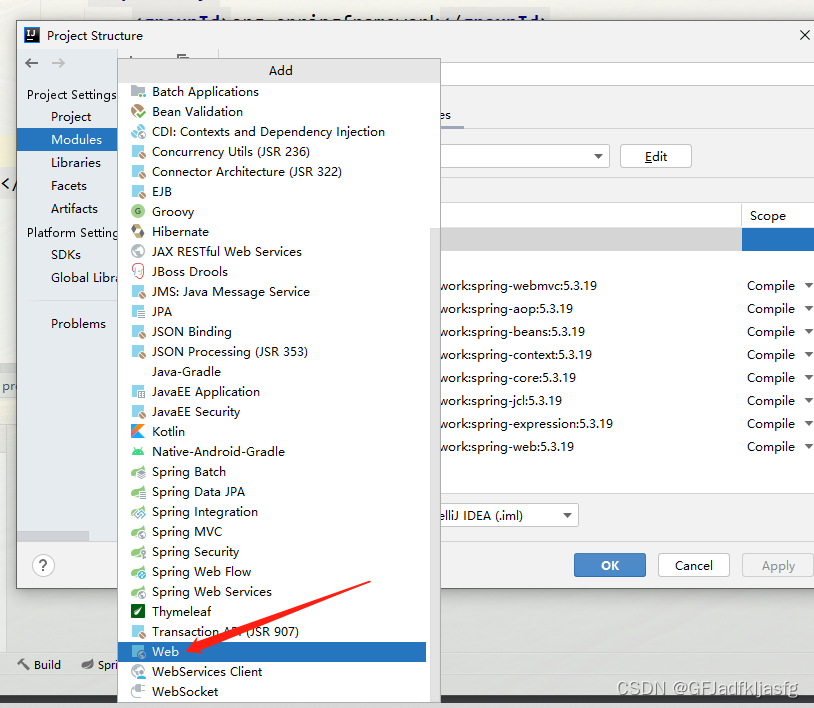Click the Forward navigation arrow
Image resolution: width=814 pixels, height=708 pixels.
(x=59, y=63)
